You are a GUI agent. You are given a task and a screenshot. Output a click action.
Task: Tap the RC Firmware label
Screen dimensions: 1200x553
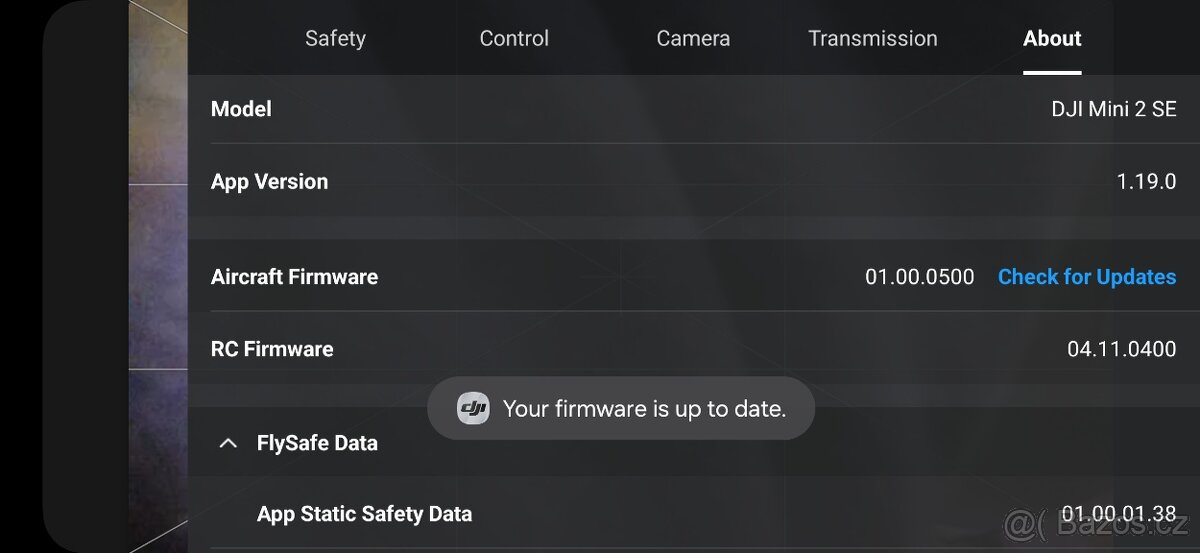point(272,349)
